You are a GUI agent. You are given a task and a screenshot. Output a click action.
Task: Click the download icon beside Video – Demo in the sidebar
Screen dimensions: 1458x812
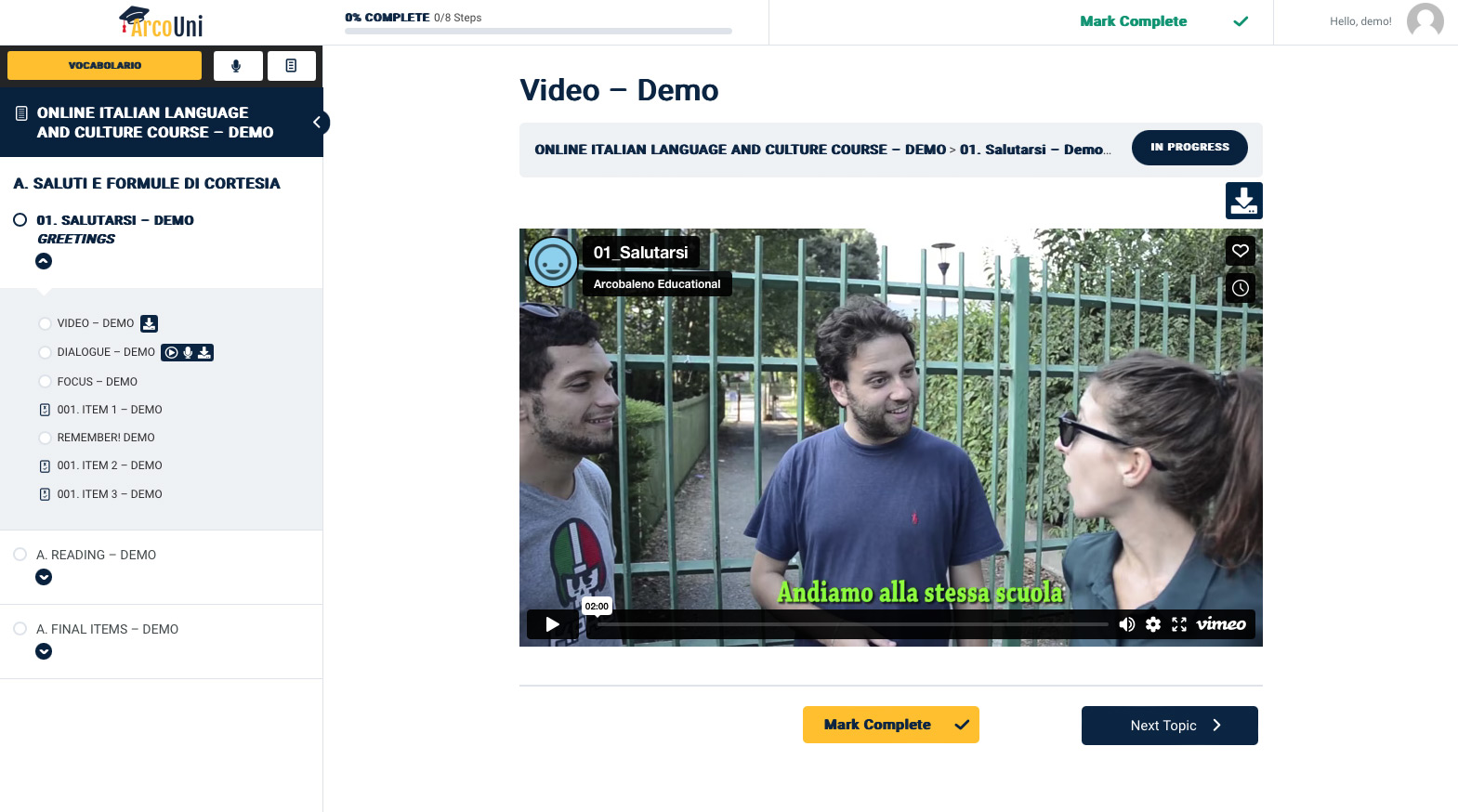click(x=150, y=323)
